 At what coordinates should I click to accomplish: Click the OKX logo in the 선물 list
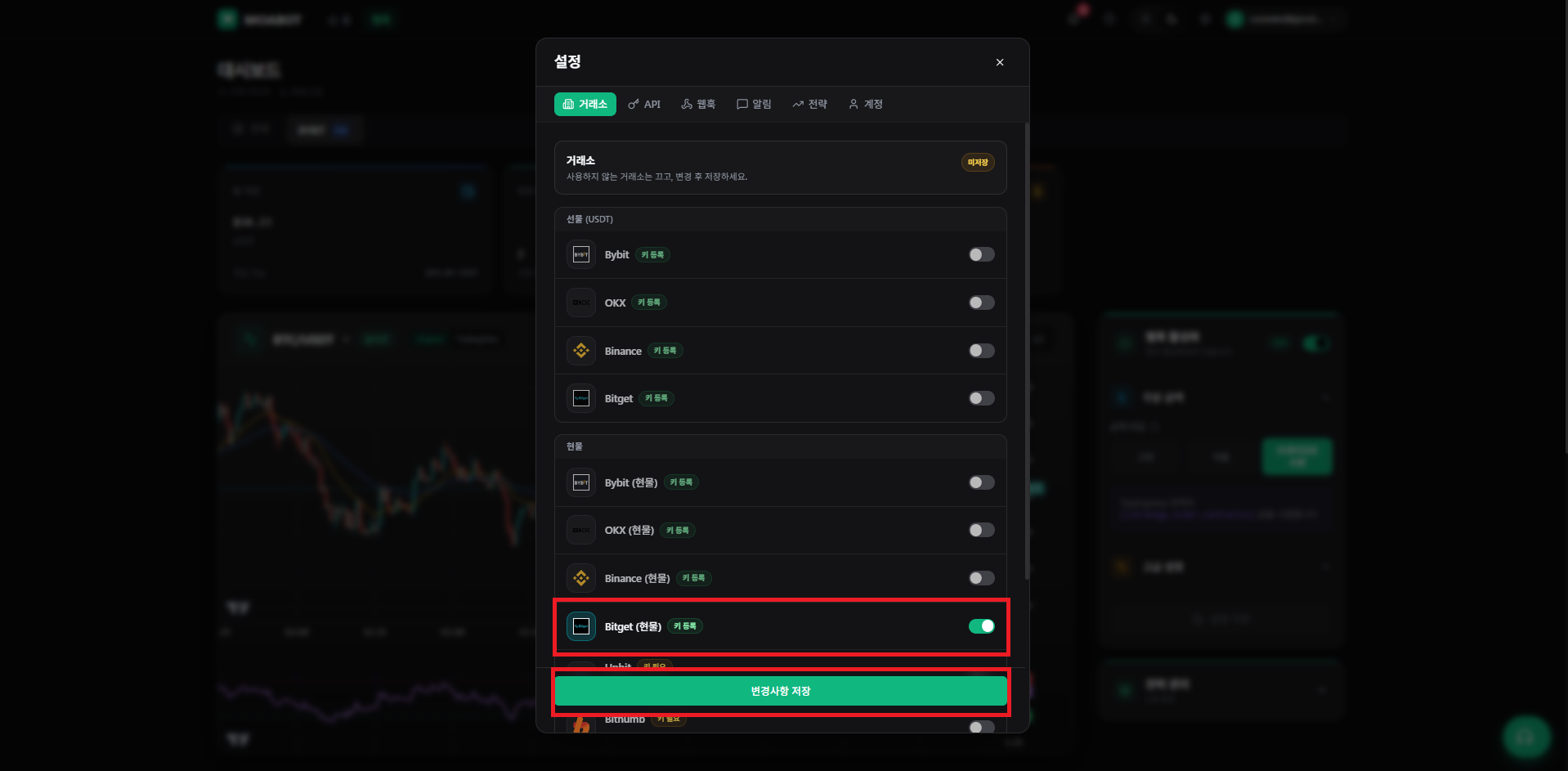click(581, 303)
